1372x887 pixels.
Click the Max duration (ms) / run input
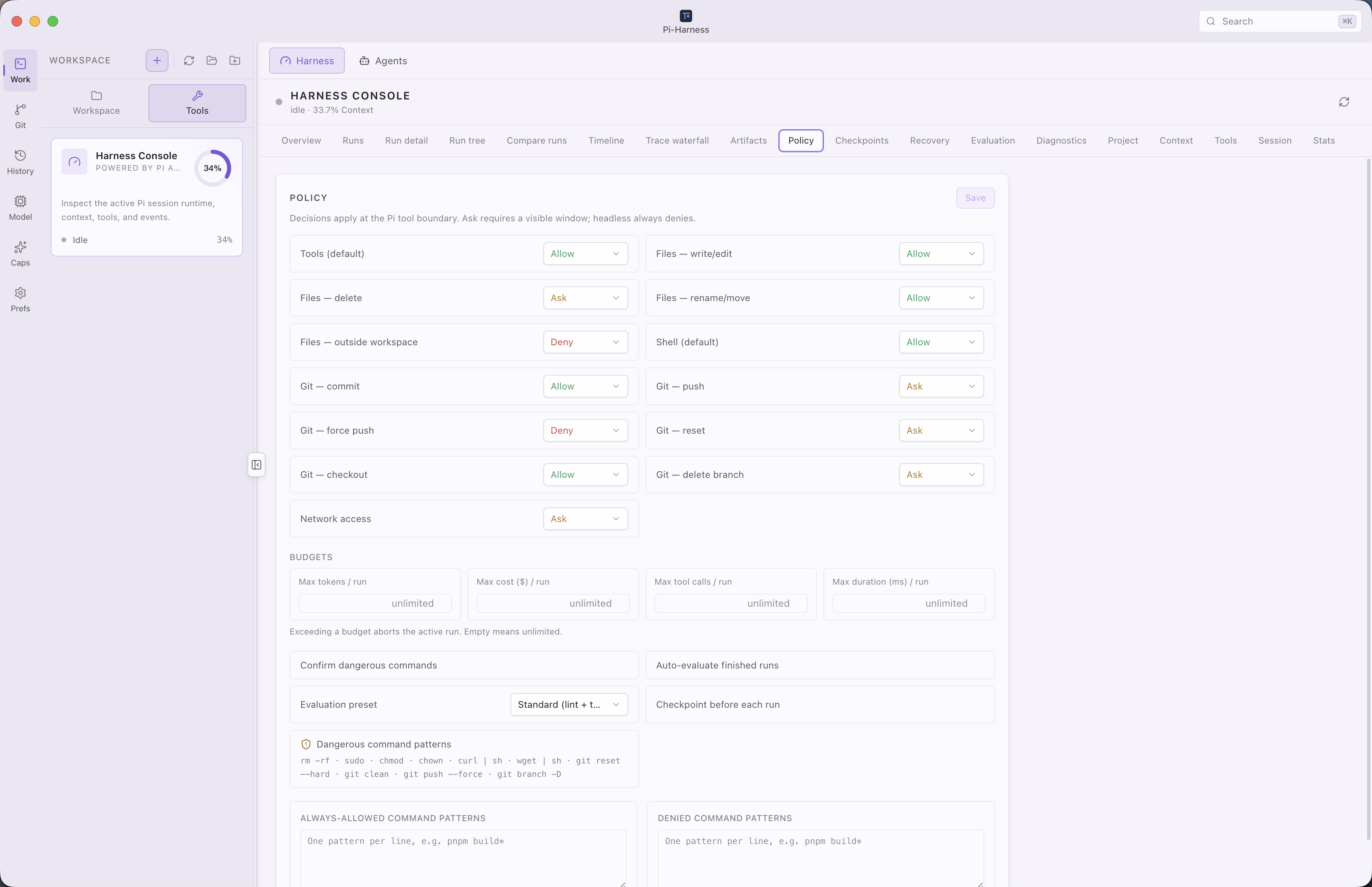(x=909, y=603)
